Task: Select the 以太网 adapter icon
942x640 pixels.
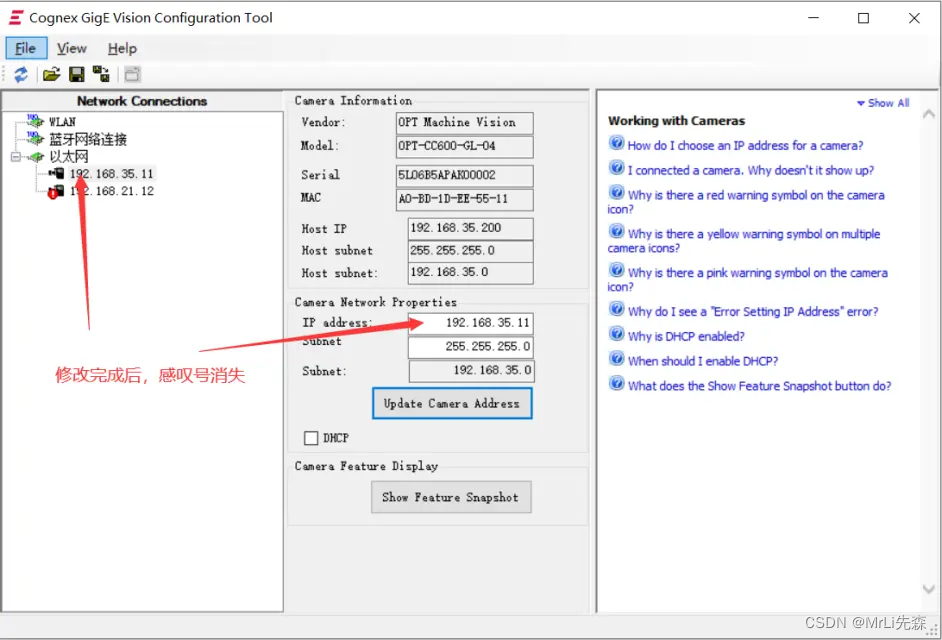Action: [37, 157]
